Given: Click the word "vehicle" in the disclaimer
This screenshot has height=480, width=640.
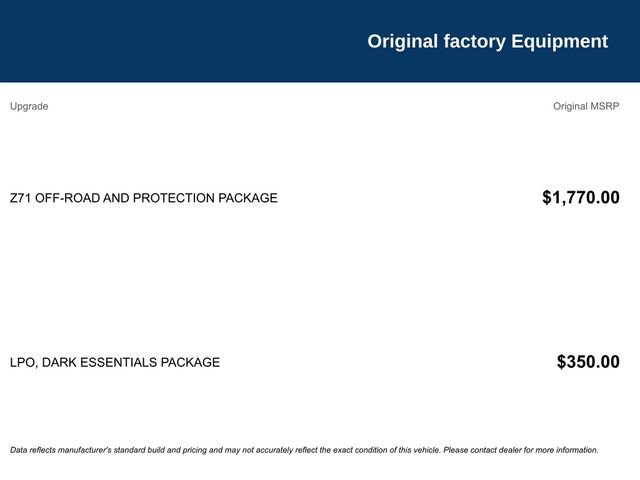Looking at the screenshot, I should click(x=427, y=450).
